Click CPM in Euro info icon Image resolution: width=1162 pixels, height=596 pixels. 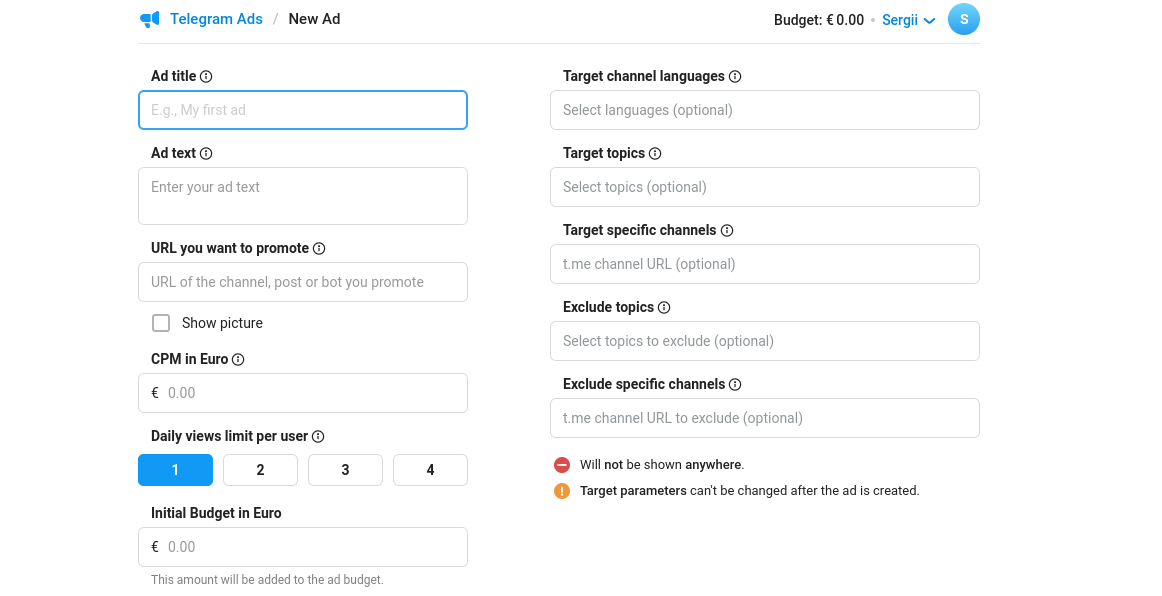238,360
